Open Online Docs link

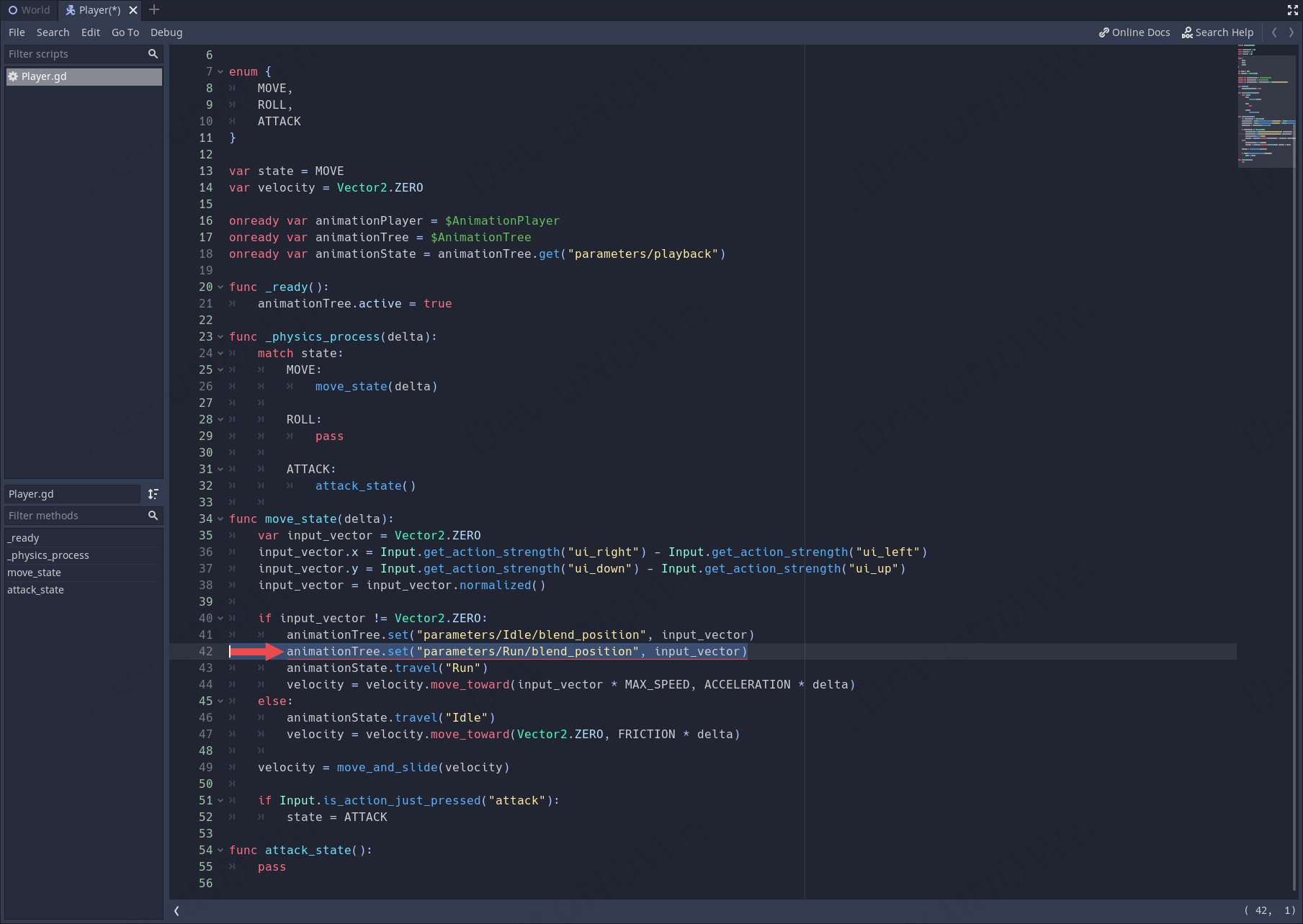click(x=1134, y=32)
